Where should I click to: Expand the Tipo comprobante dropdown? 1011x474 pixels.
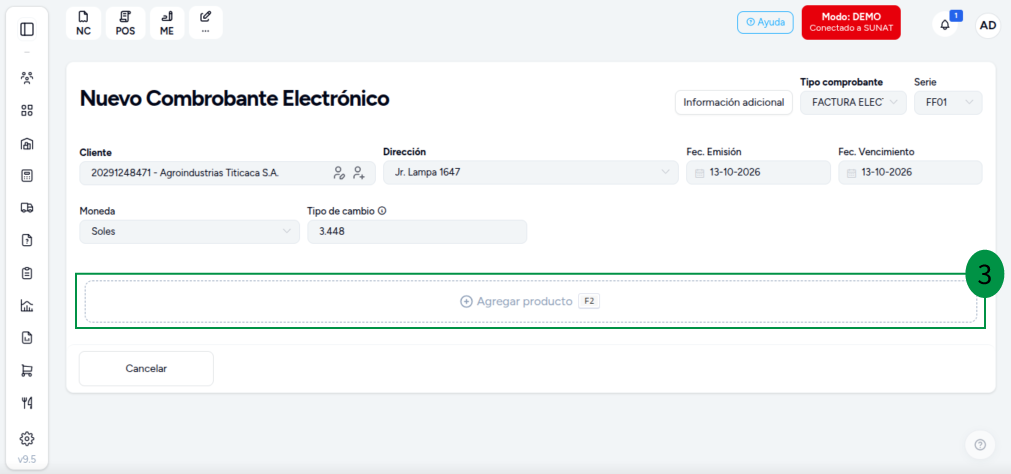[x=853, y=103]
